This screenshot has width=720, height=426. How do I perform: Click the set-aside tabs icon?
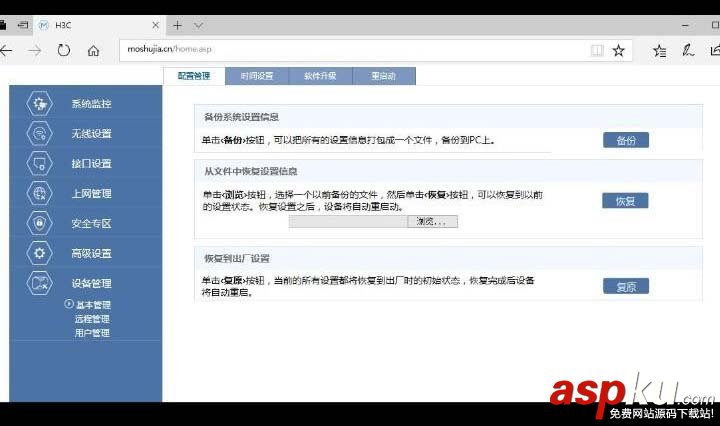22,25
